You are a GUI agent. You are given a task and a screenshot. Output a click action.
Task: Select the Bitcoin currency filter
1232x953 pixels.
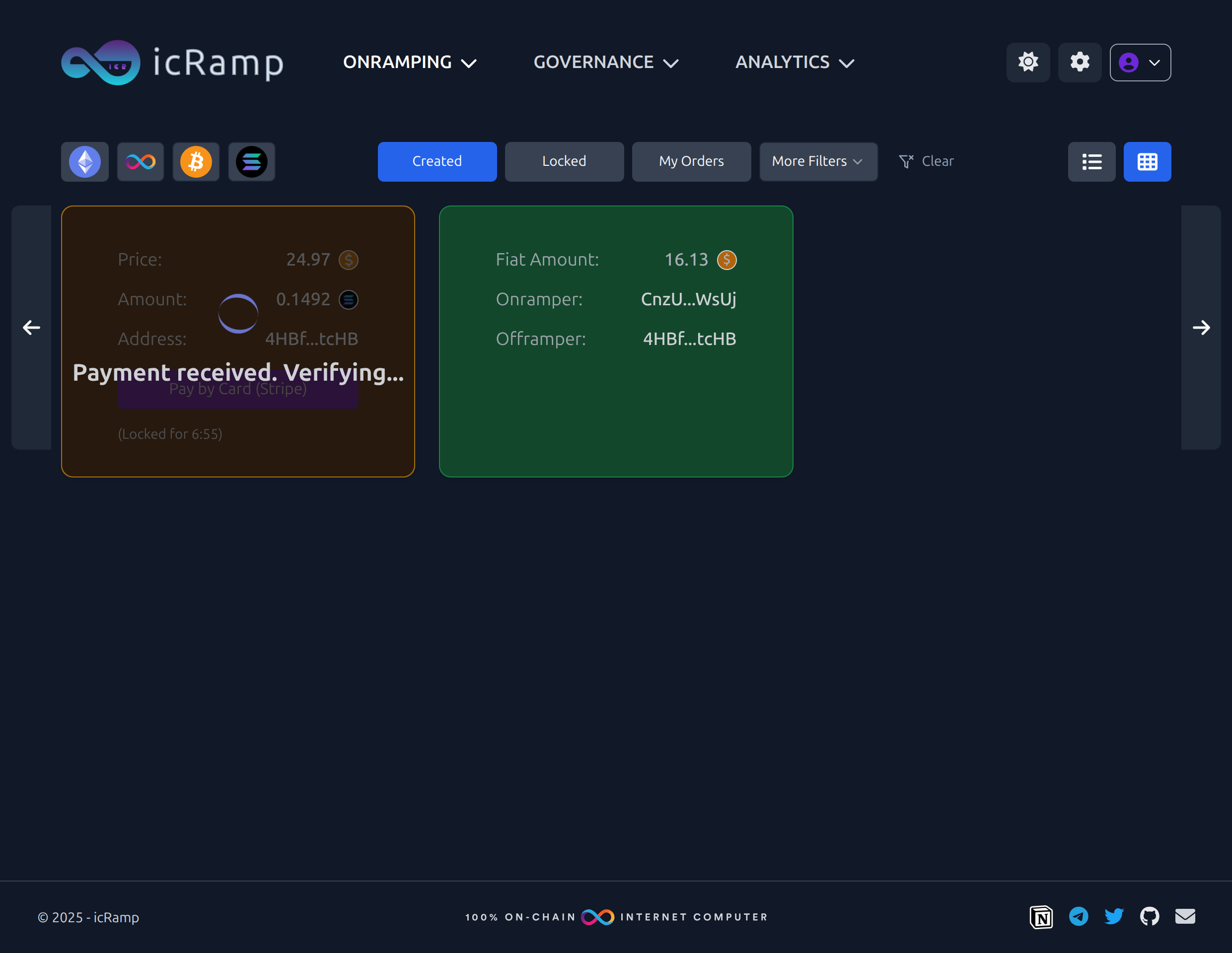[x=196, y=162]
